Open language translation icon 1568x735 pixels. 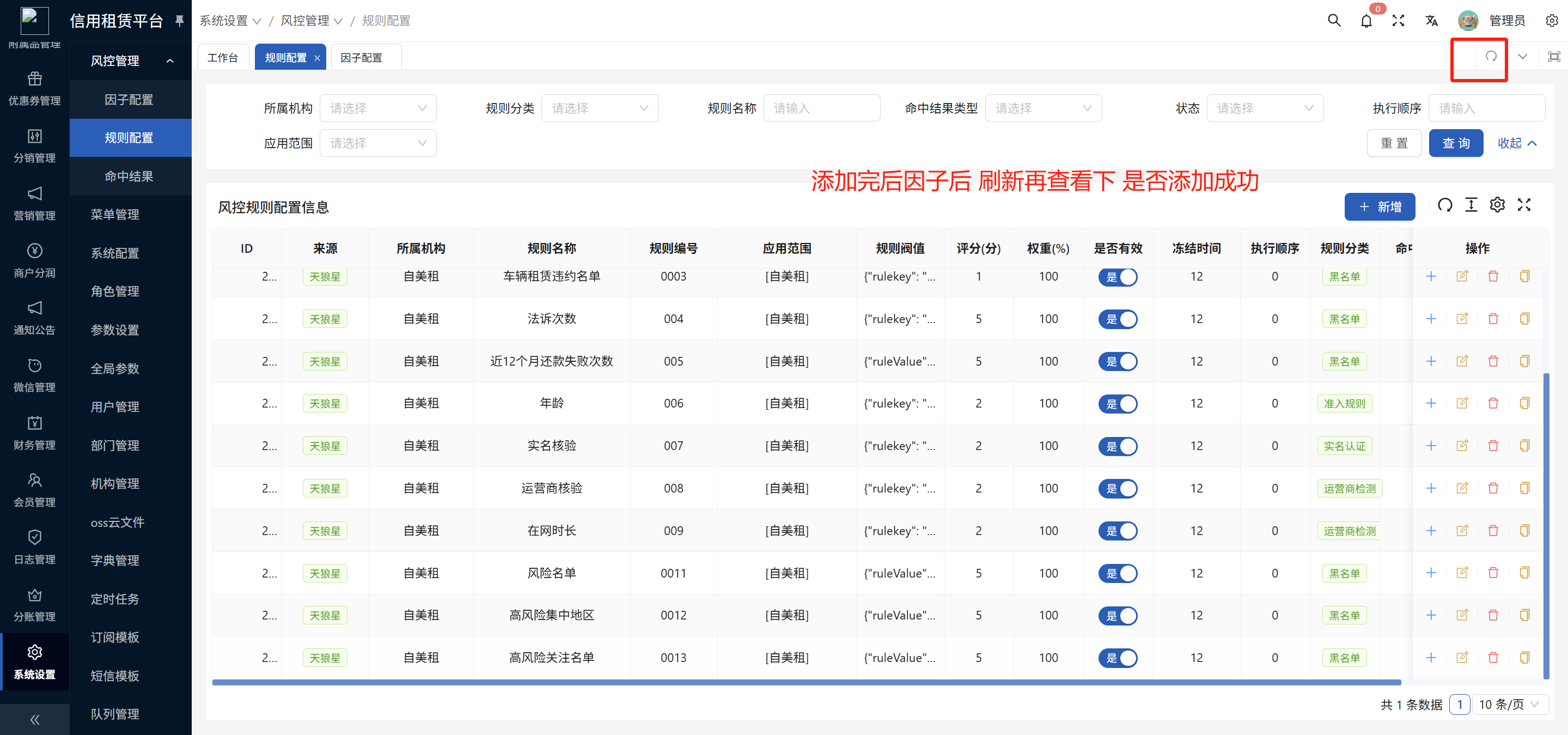coord(1431,21)
